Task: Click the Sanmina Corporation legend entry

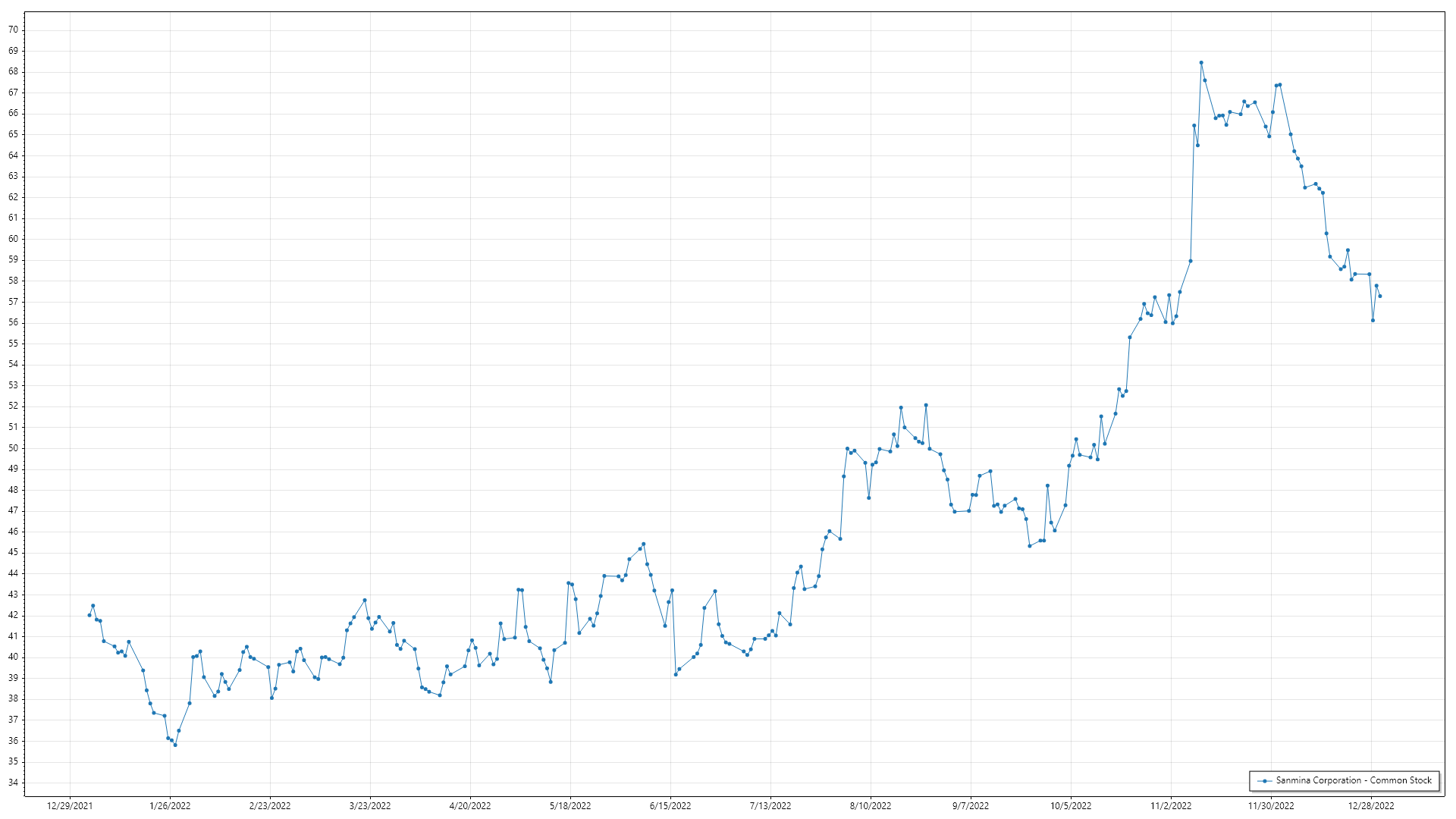Action: coord(1354,780)
